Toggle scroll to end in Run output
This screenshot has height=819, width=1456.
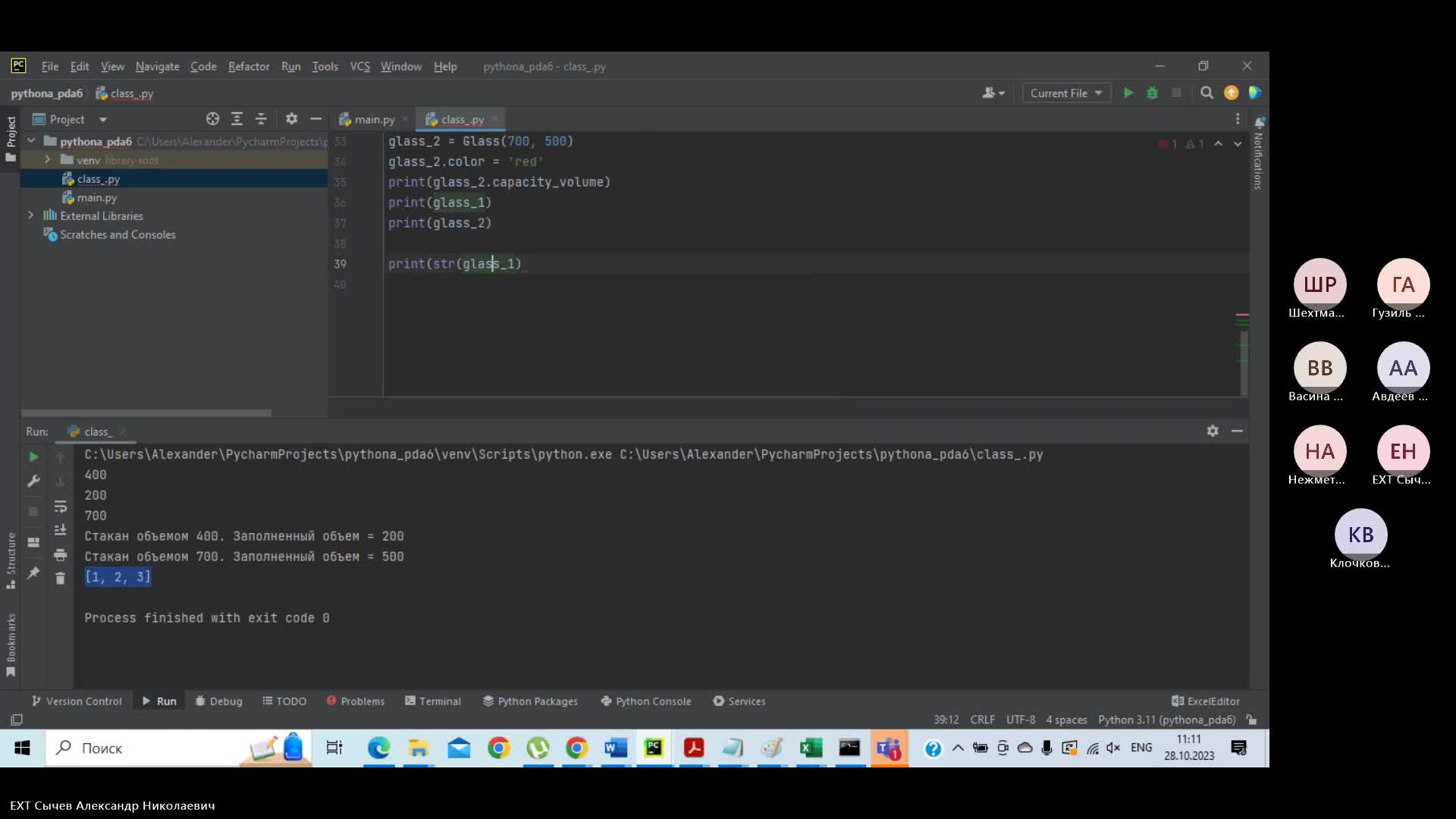point(61,529)
